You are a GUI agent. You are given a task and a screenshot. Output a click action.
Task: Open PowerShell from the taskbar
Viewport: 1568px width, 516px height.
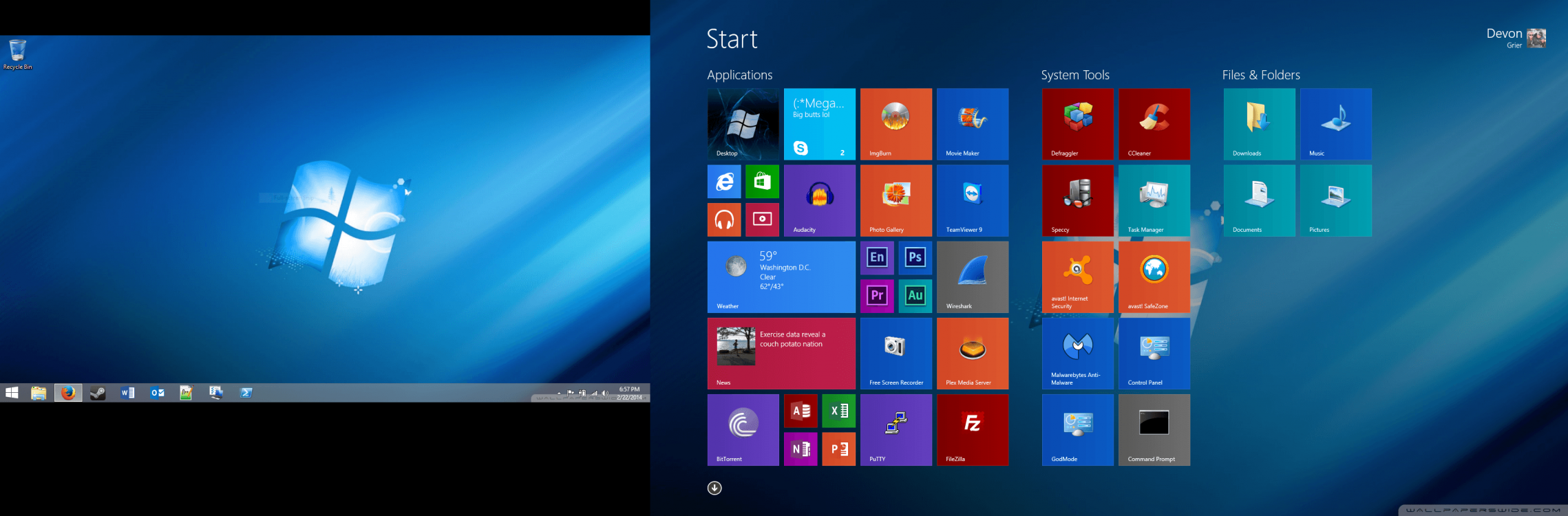246,393
